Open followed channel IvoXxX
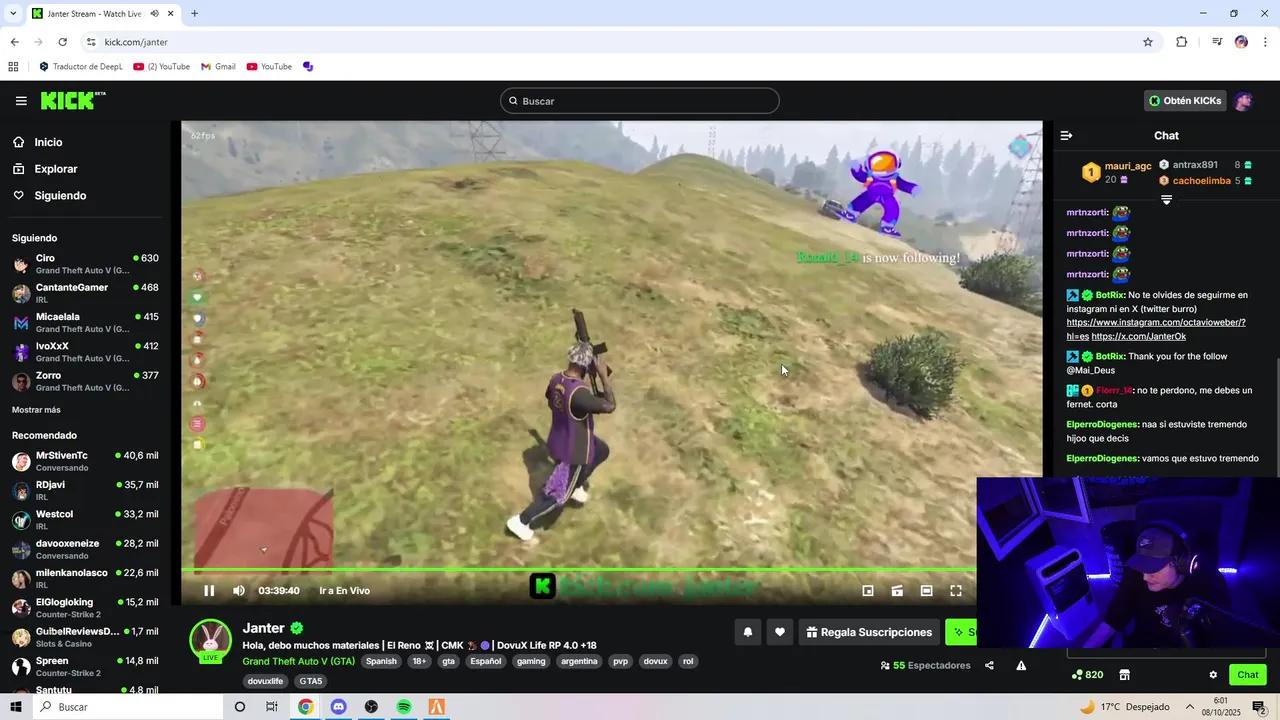The width and height of the screenshot is (1280, 720). point(85,352)
